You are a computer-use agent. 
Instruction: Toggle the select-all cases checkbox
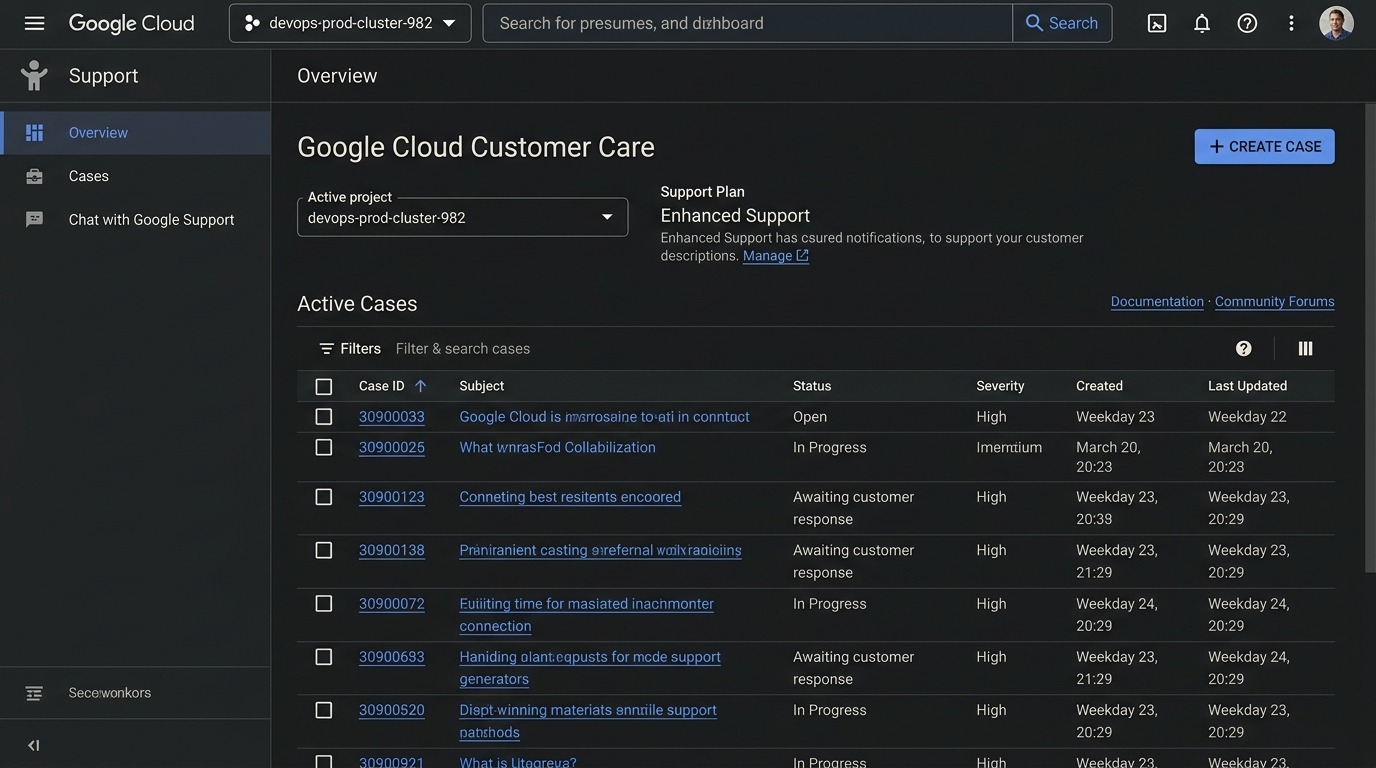point(323,386)
